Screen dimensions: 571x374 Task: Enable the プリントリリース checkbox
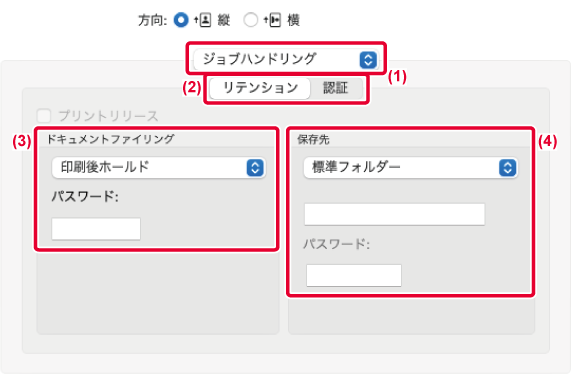tap(44, 116)
